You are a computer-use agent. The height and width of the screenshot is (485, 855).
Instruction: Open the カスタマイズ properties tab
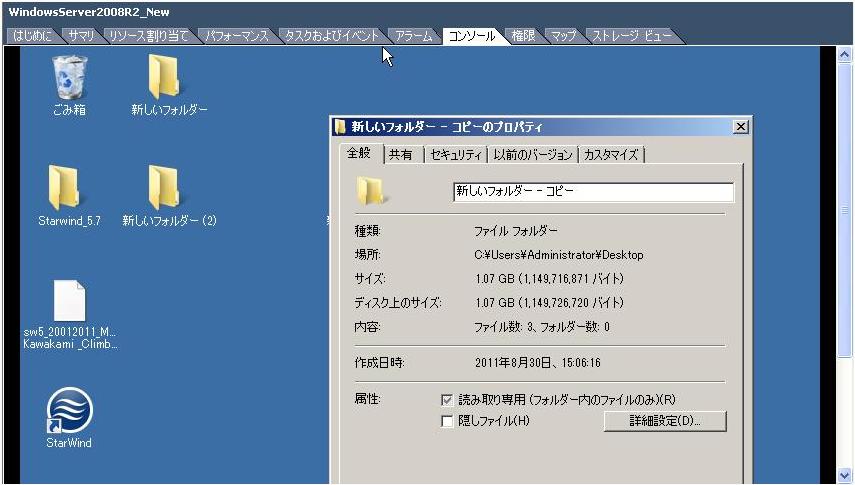tap(611, 155)
